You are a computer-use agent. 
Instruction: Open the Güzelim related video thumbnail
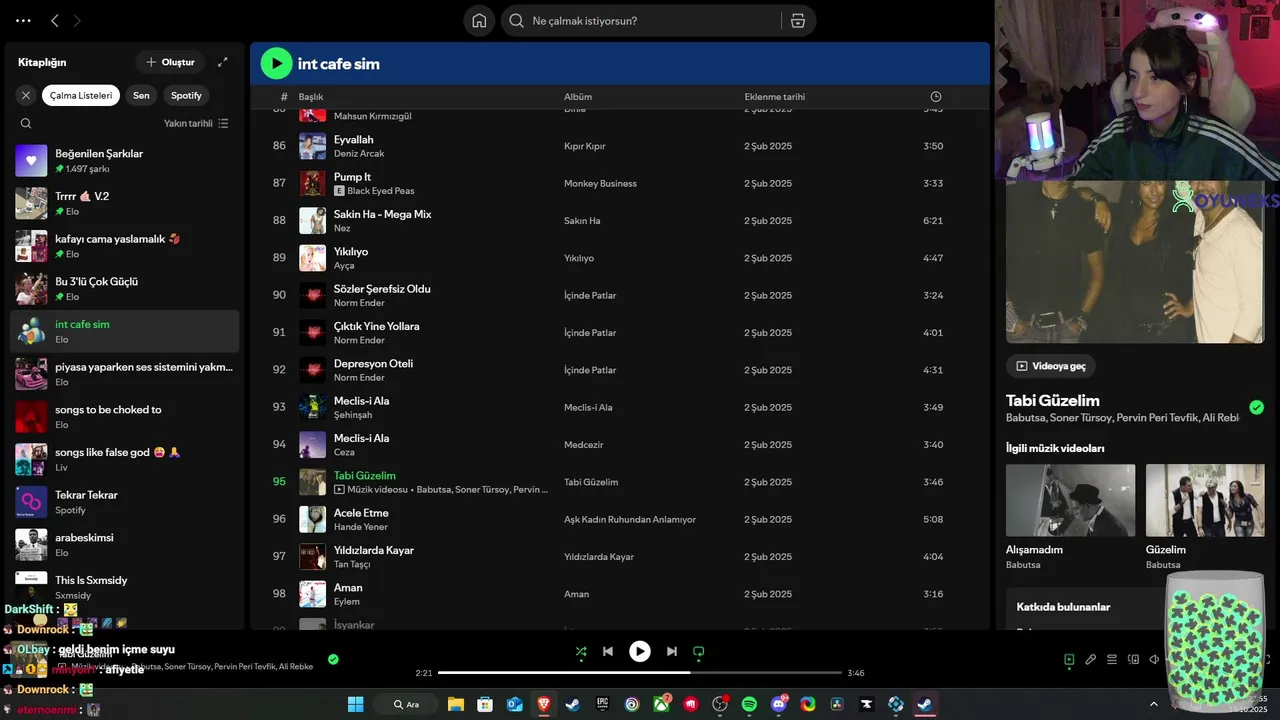coord(1205,500)
